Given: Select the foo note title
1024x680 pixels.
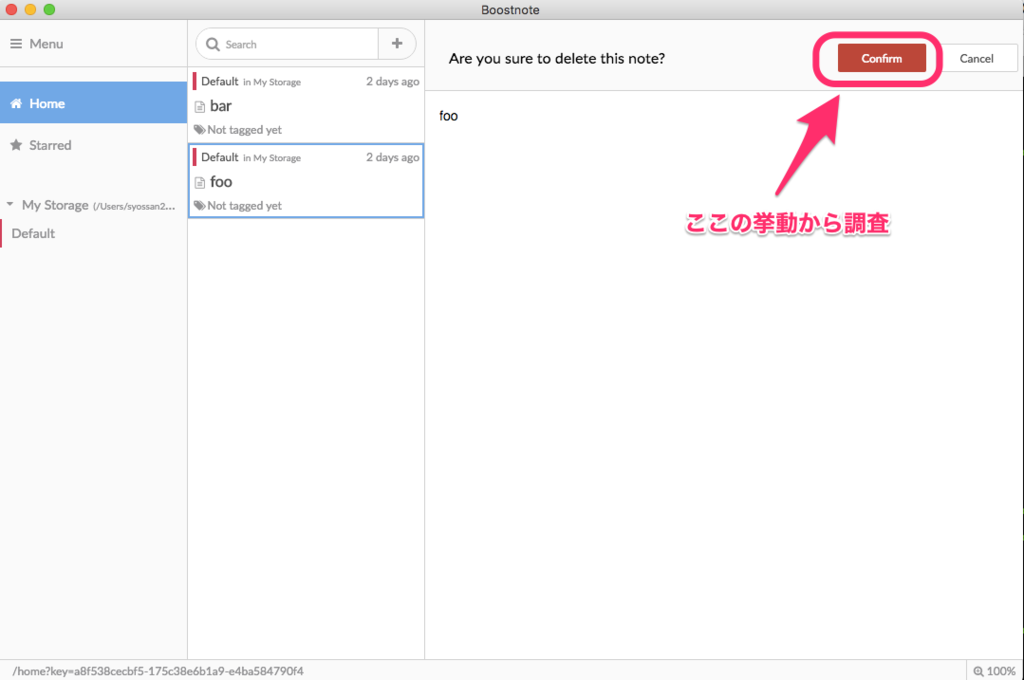Looking at the screenshot, I should [x=221, y=182].
